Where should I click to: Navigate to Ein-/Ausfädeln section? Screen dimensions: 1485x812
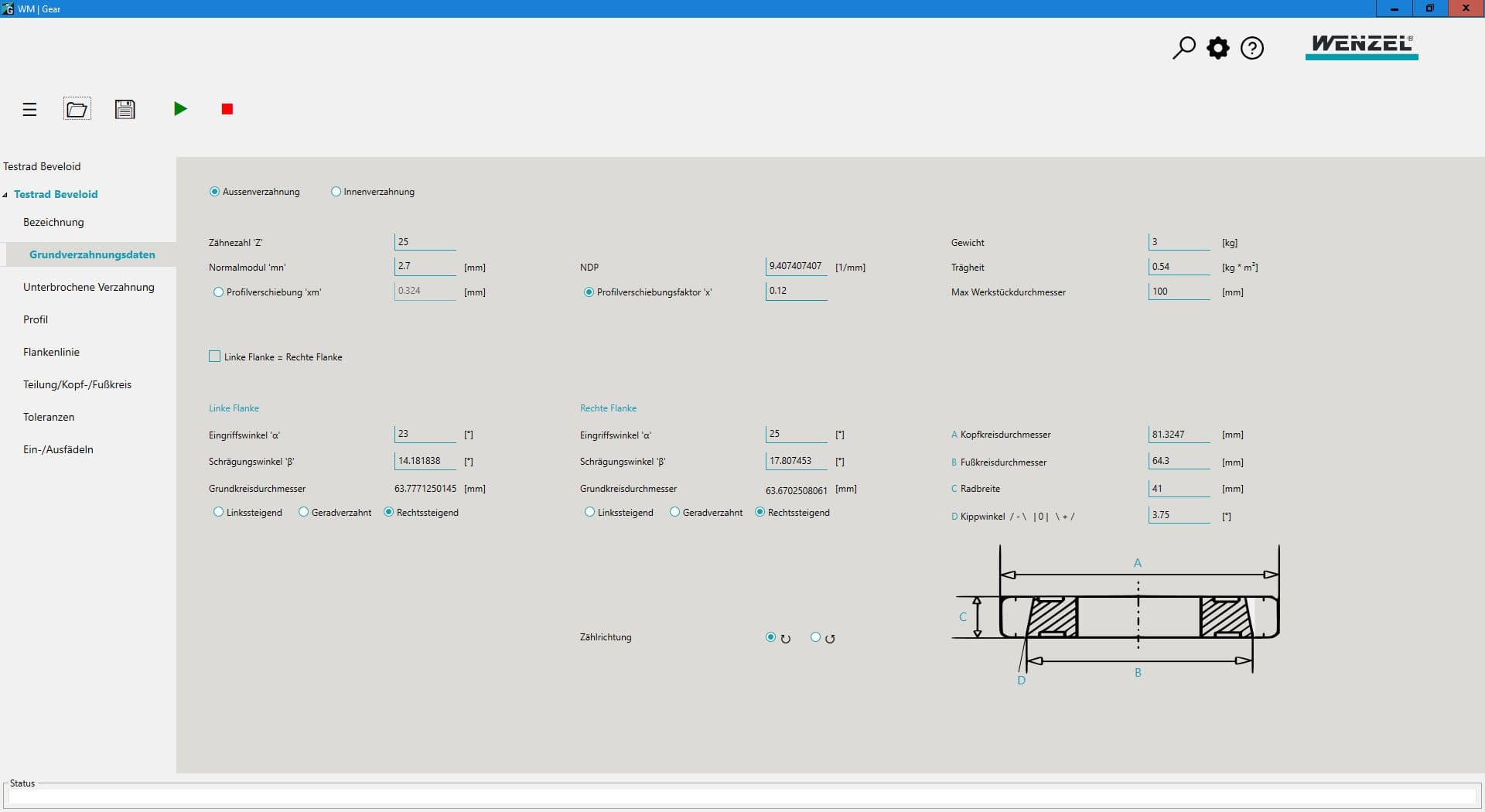(x=58, y=449)
